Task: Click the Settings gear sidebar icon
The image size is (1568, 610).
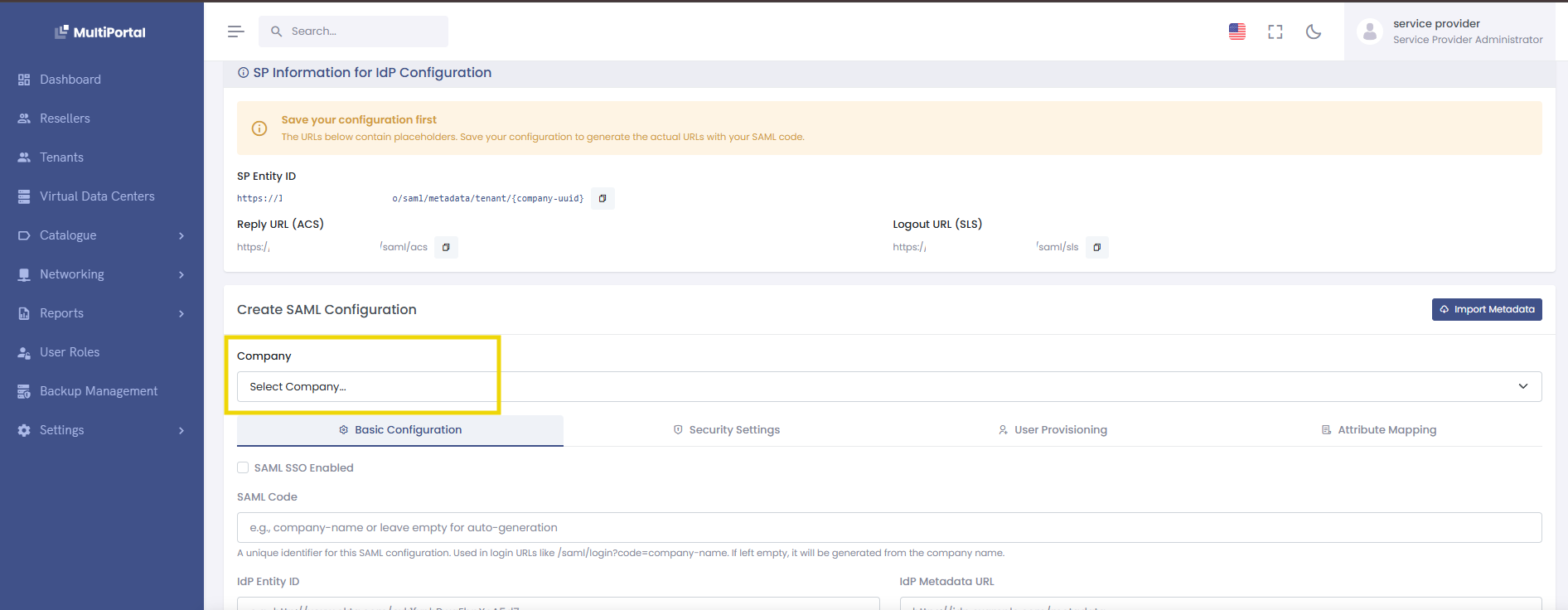Action: point(24,430)
